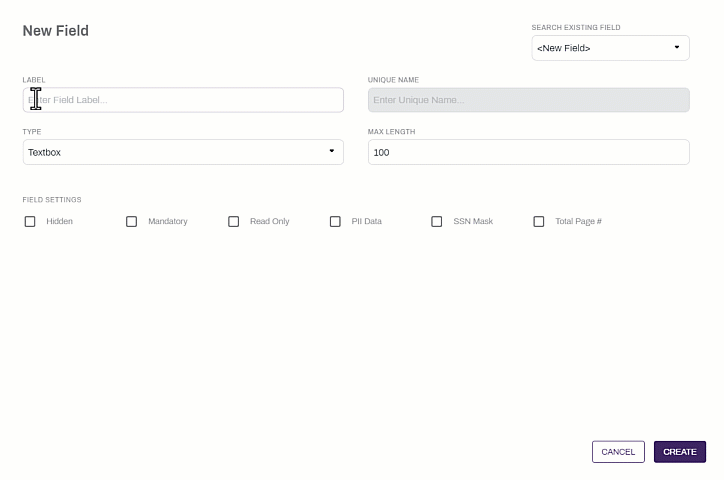Enable the SSN Mask option
This screenshot has width=724, height=480.
[x=437, y=222]
